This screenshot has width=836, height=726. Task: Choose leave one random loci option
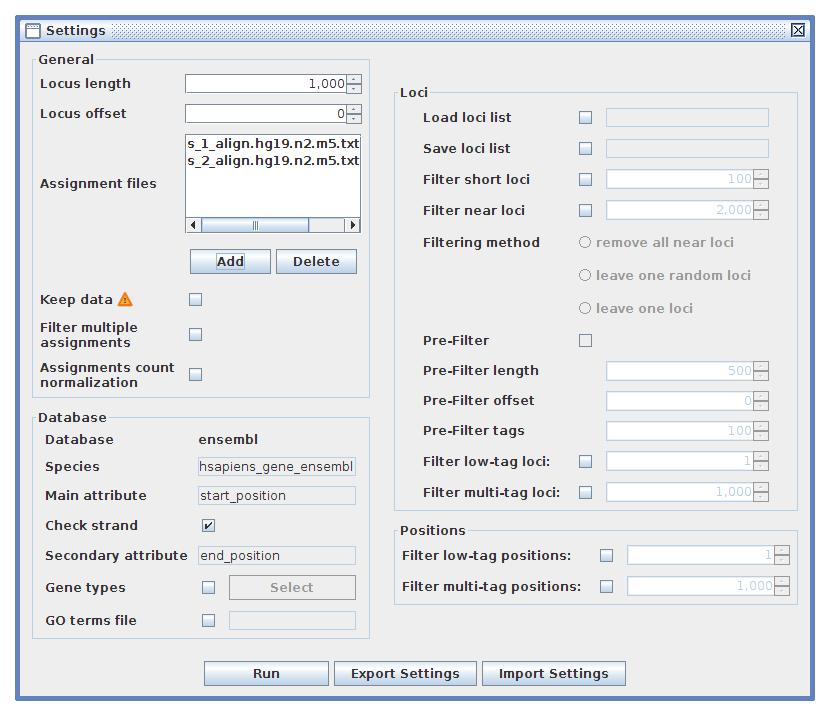coord(586,275)
